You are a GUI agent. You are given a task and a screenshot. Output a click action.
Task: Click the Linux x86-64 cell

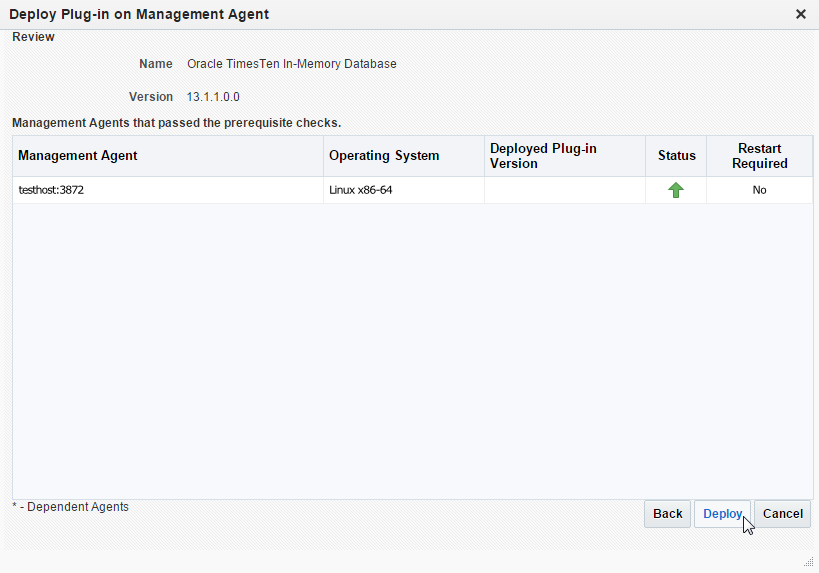[404, 190]
